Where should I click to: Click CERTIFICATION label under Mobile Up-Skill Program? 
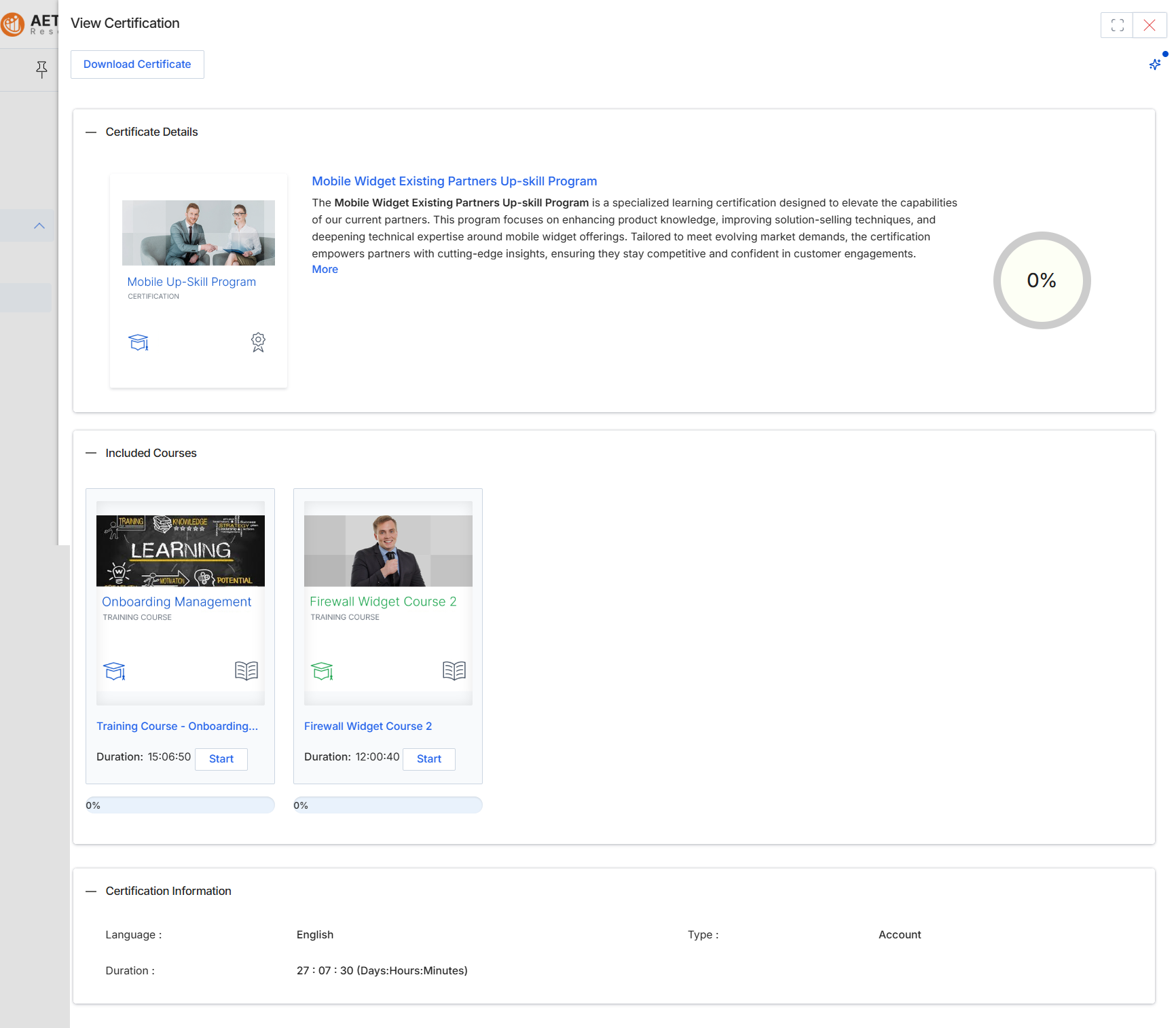tap(153, 297)
